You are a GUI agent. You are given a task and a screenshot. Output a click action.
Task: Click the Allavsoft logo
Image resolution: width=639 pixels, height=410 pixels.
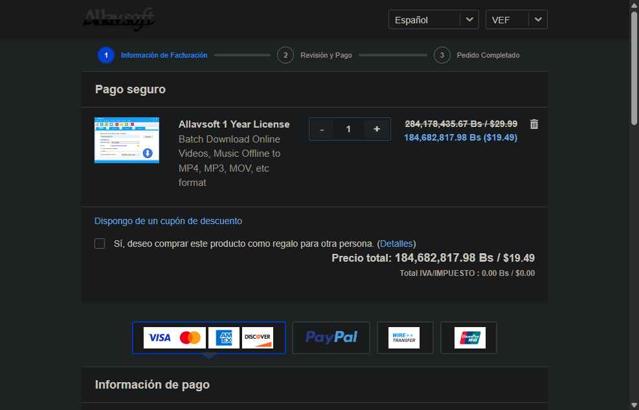119,19
